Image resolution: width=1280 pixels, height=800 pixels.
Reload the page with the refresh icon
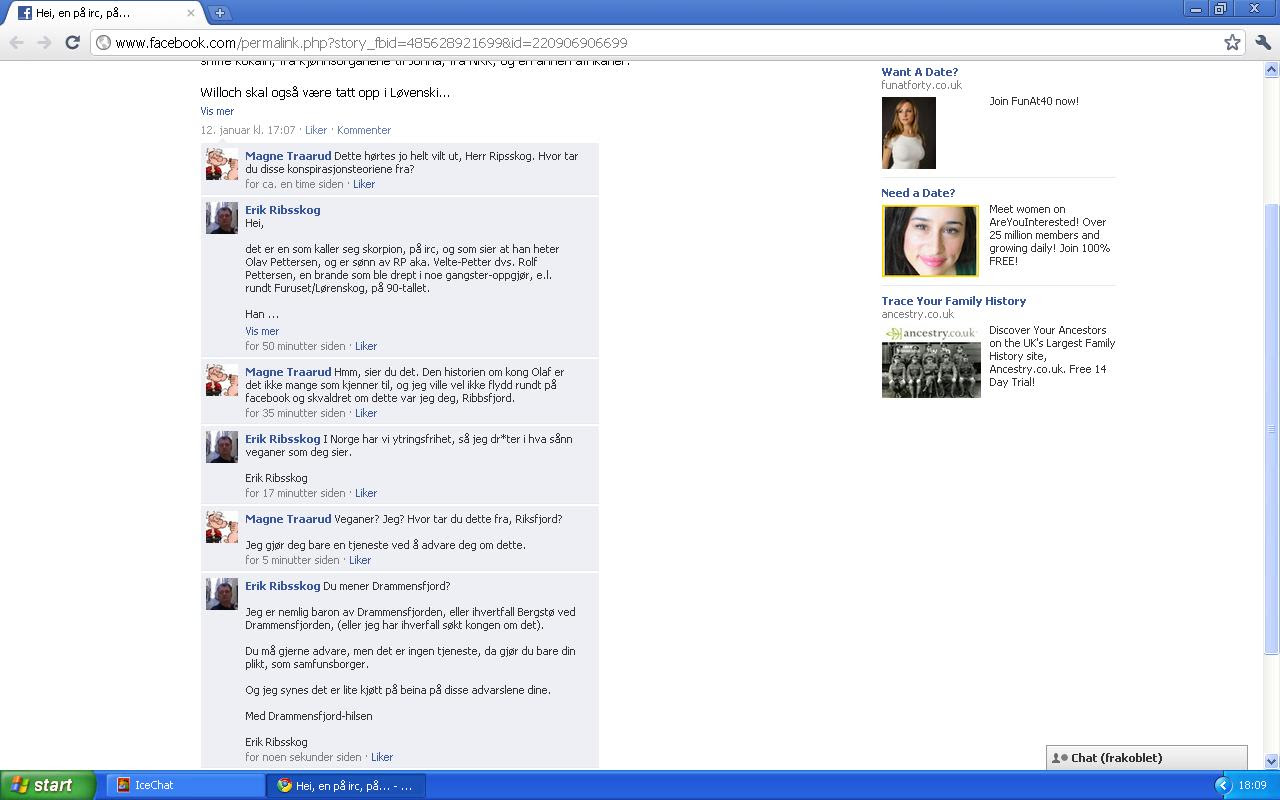[72, 42]
